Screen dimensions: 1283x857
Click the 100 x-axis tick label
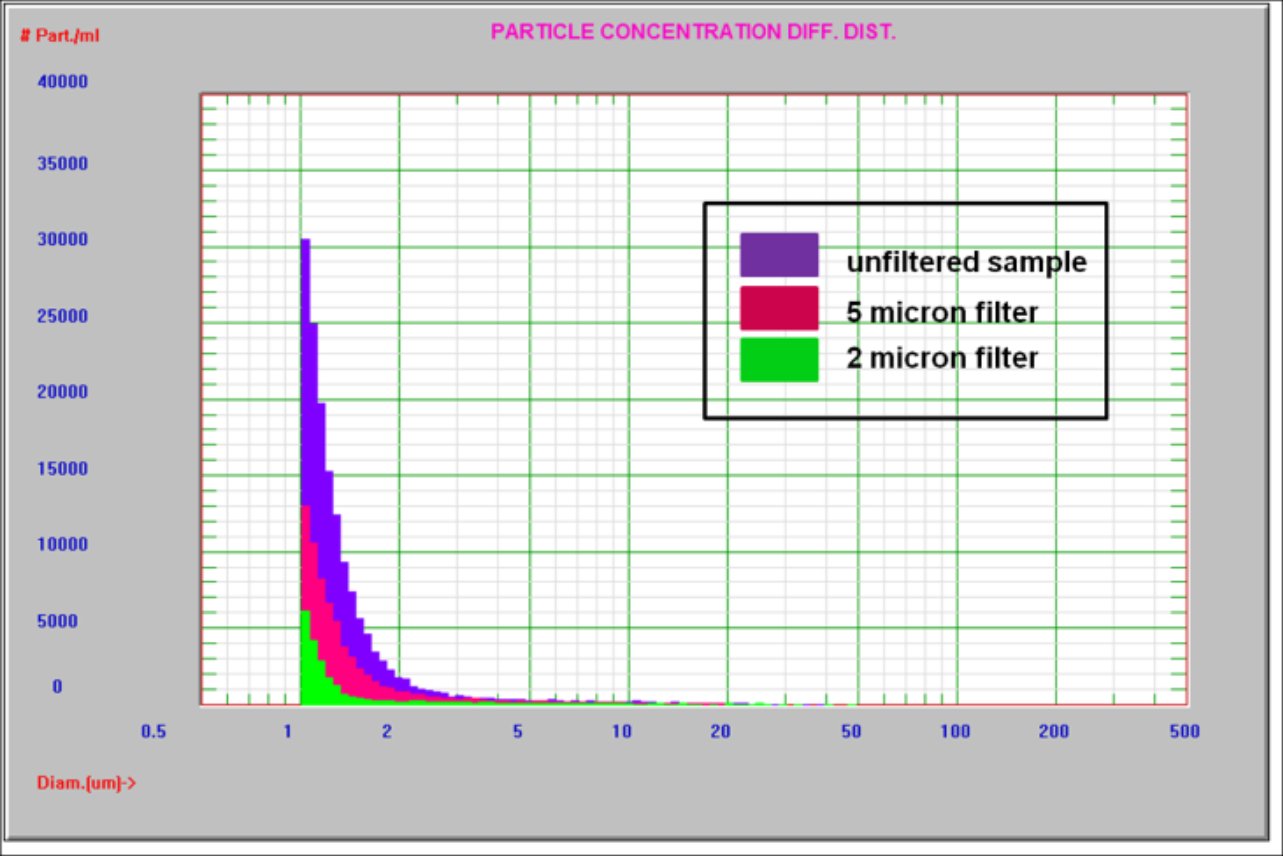(x=956, y=732)
